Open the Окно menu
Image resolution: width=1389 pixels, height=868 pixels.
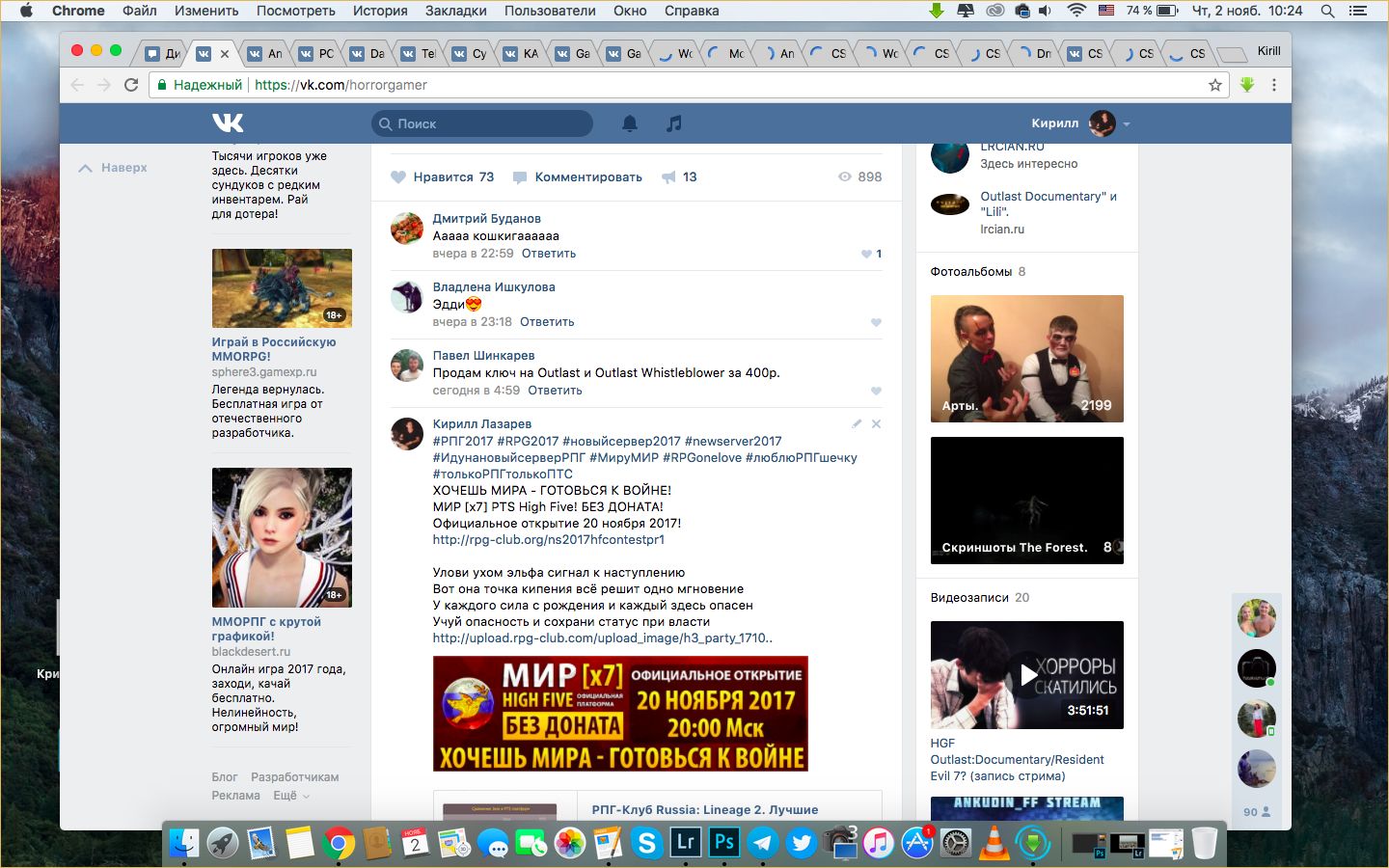coord(630,11)
